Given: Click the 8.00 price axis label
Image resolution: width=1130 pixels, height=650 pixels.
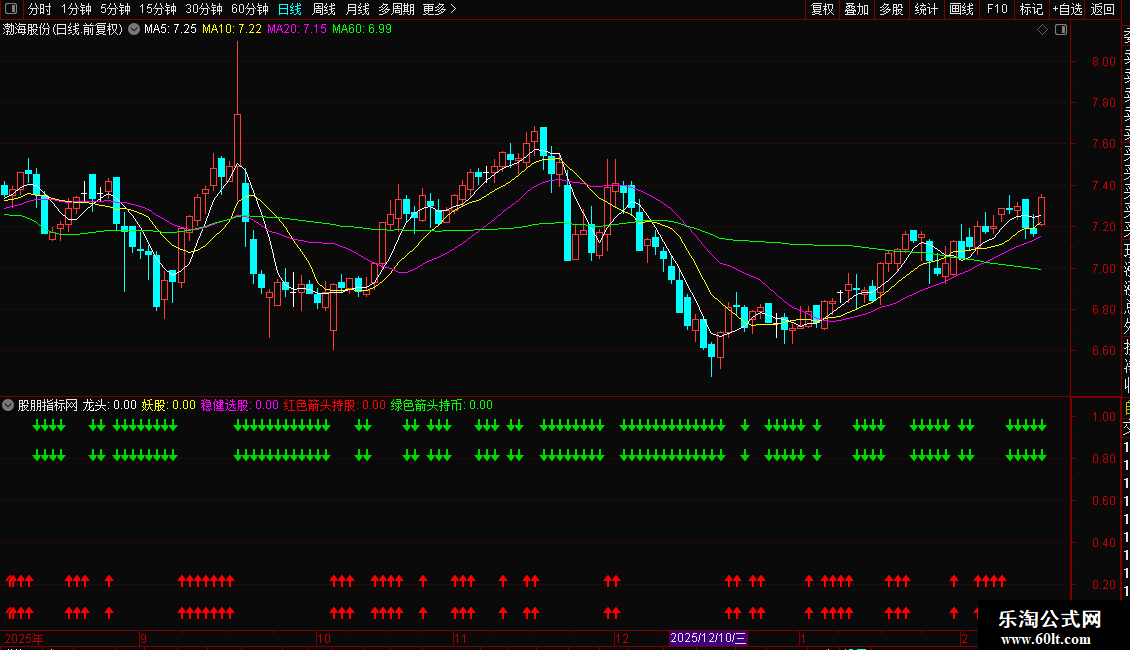Looking at the screenshot, I should click(1103, 61).
